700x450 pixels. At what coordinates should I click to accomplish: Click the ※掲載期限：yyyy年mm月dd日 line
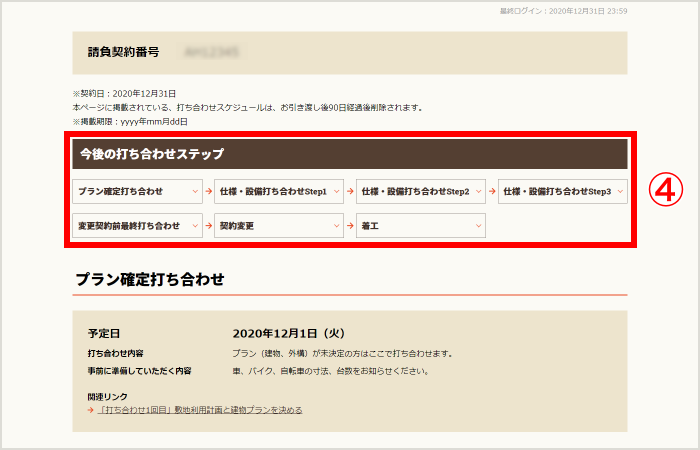[130, 121]
